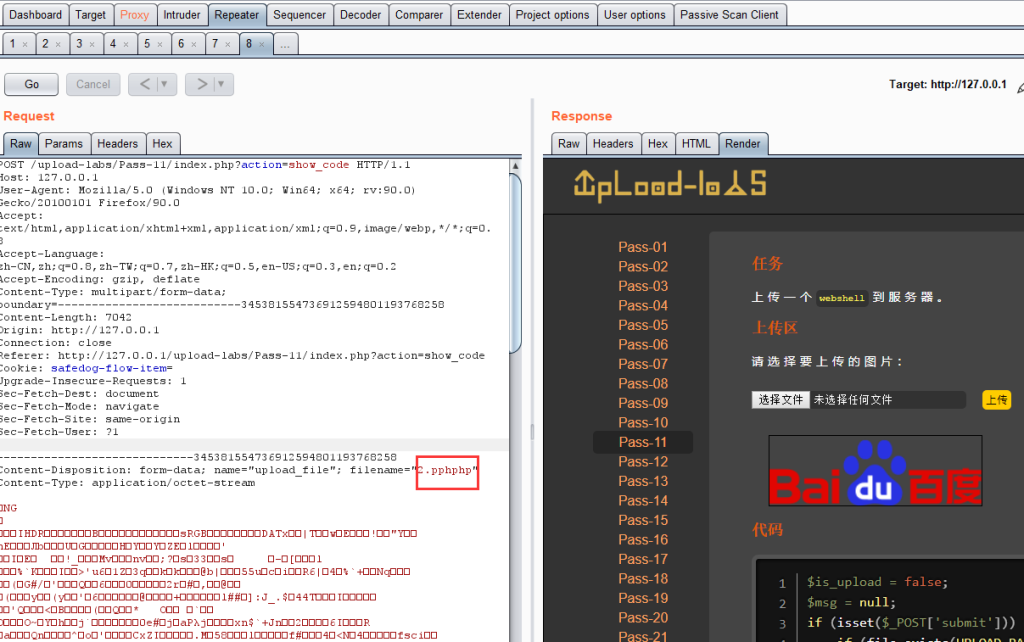Image resolution: width=1024 pixels, height=642 pixels.
Task: Switch to the Proxy tab
Action: [134, 15]
